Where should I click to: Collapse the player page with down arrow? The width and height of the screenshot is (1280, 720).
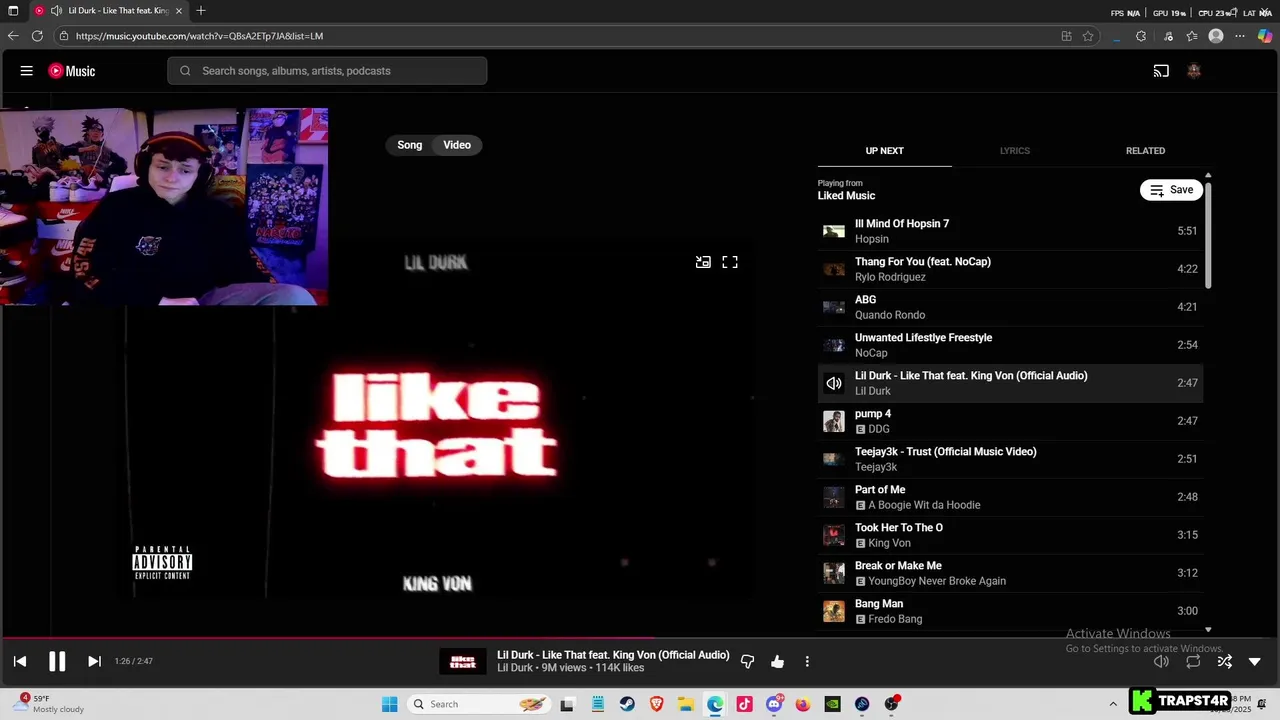click(x=1255, y=661)
